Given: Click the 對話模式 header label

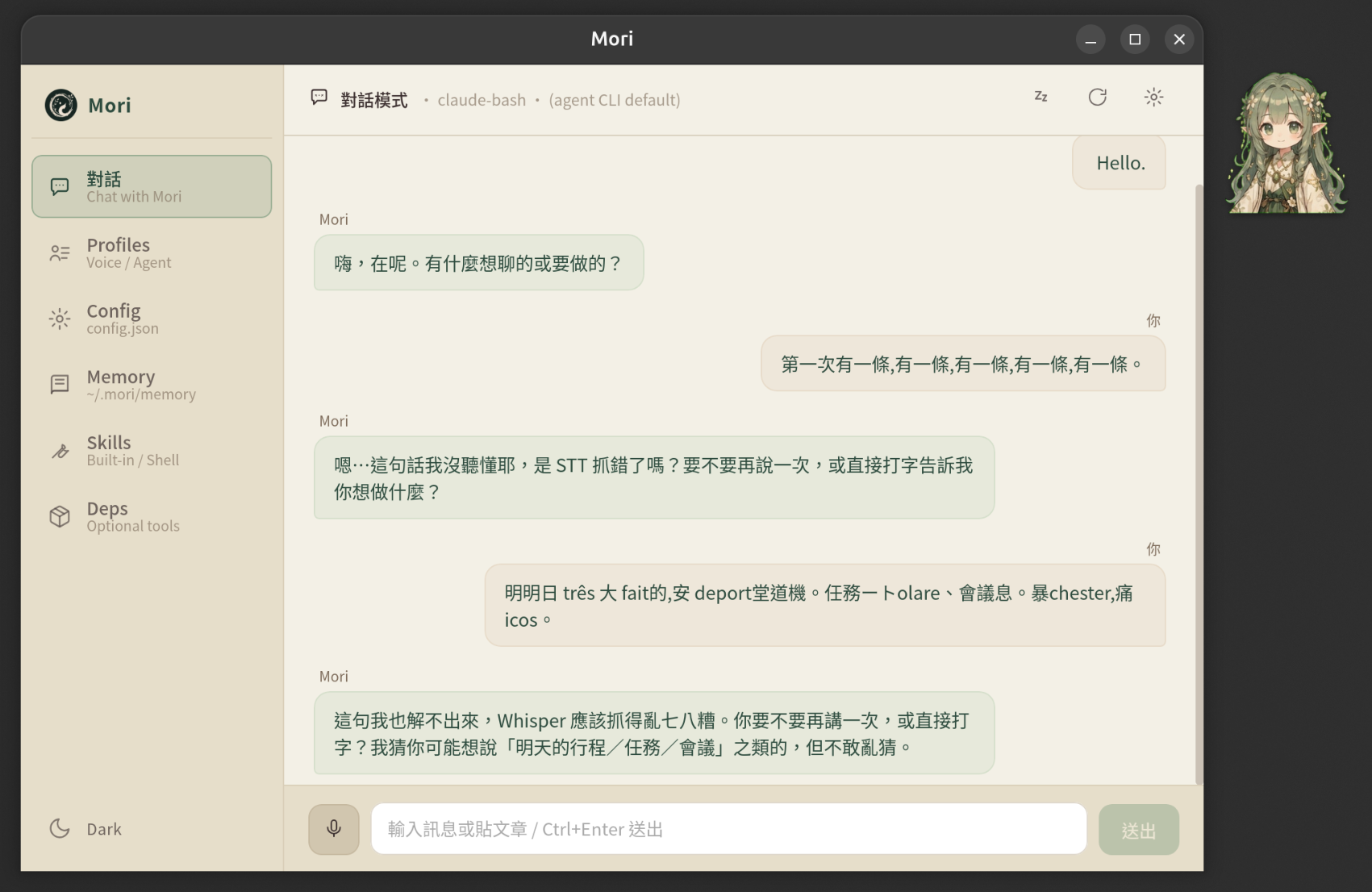Looking at the screenshot, I should point(374,99).
